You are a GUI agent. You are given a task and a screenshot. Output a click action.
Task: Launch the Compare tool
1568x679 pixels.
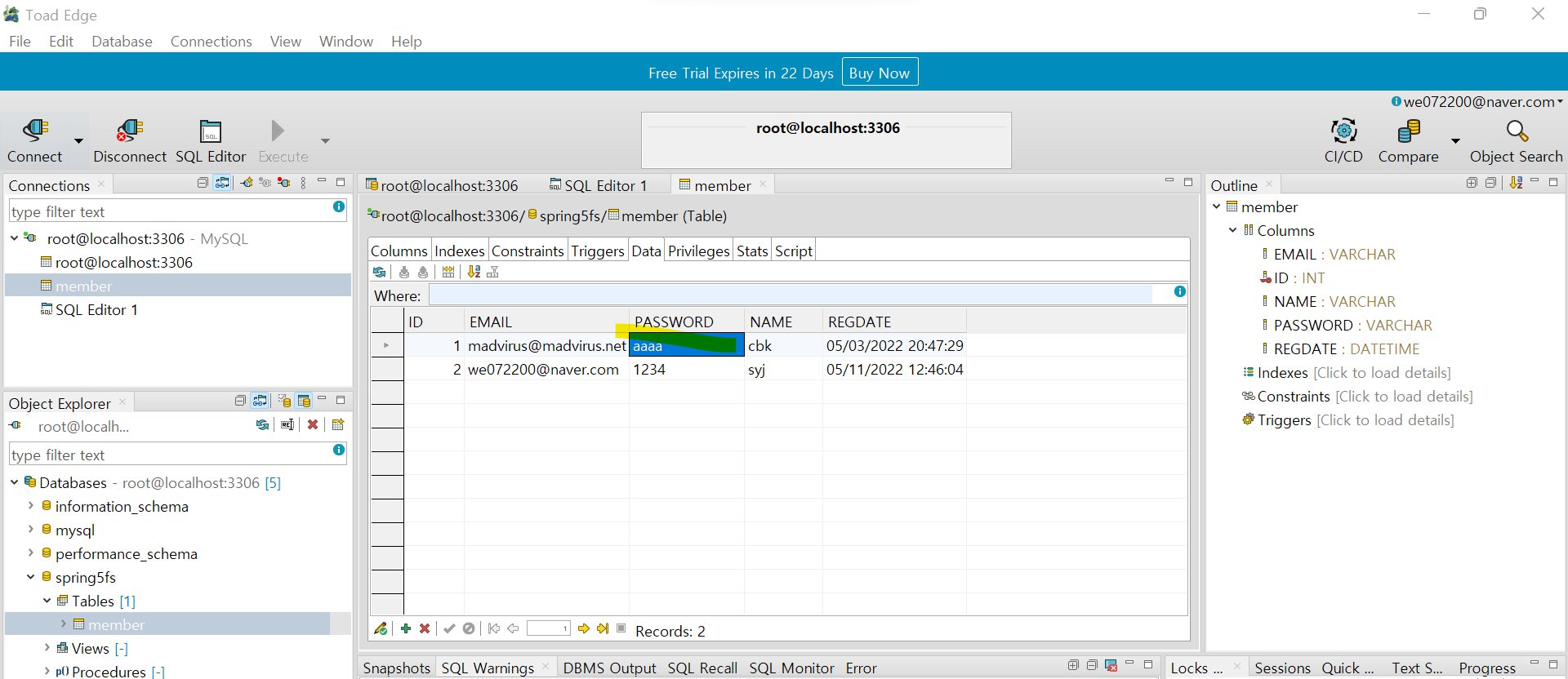coord(1408,140)
